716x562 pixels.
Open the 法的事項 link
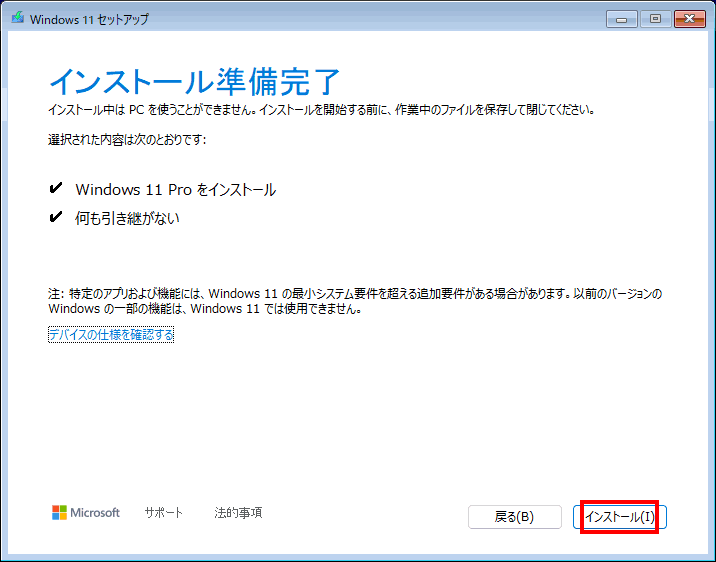[x=238, y=513]
